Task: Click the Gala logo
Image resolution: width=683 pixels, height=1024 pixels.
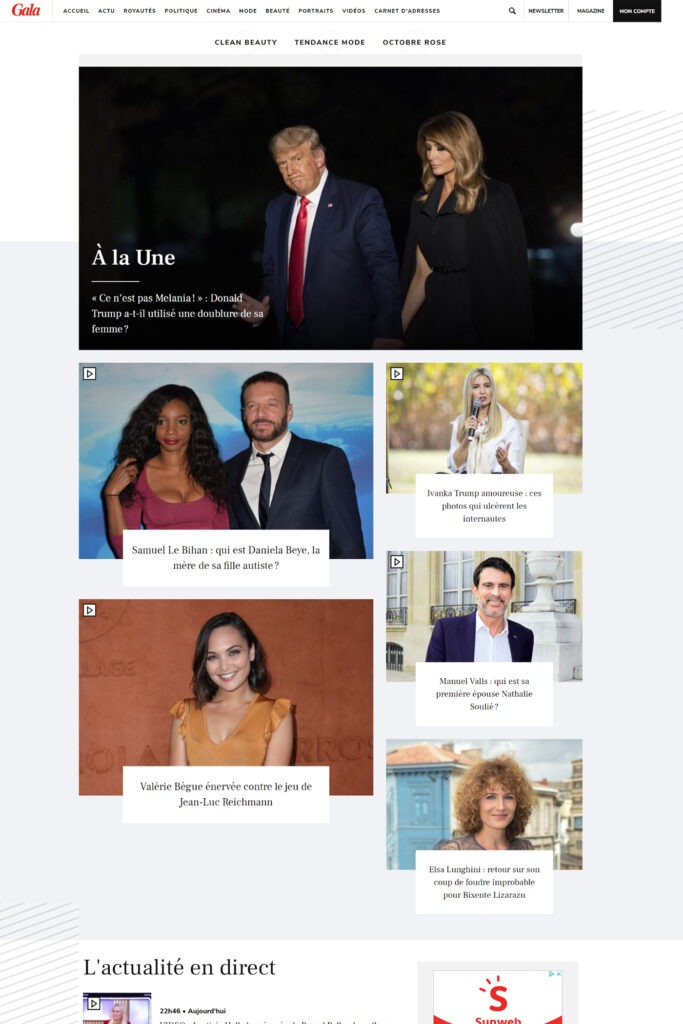Action: [x=25, y=10]
